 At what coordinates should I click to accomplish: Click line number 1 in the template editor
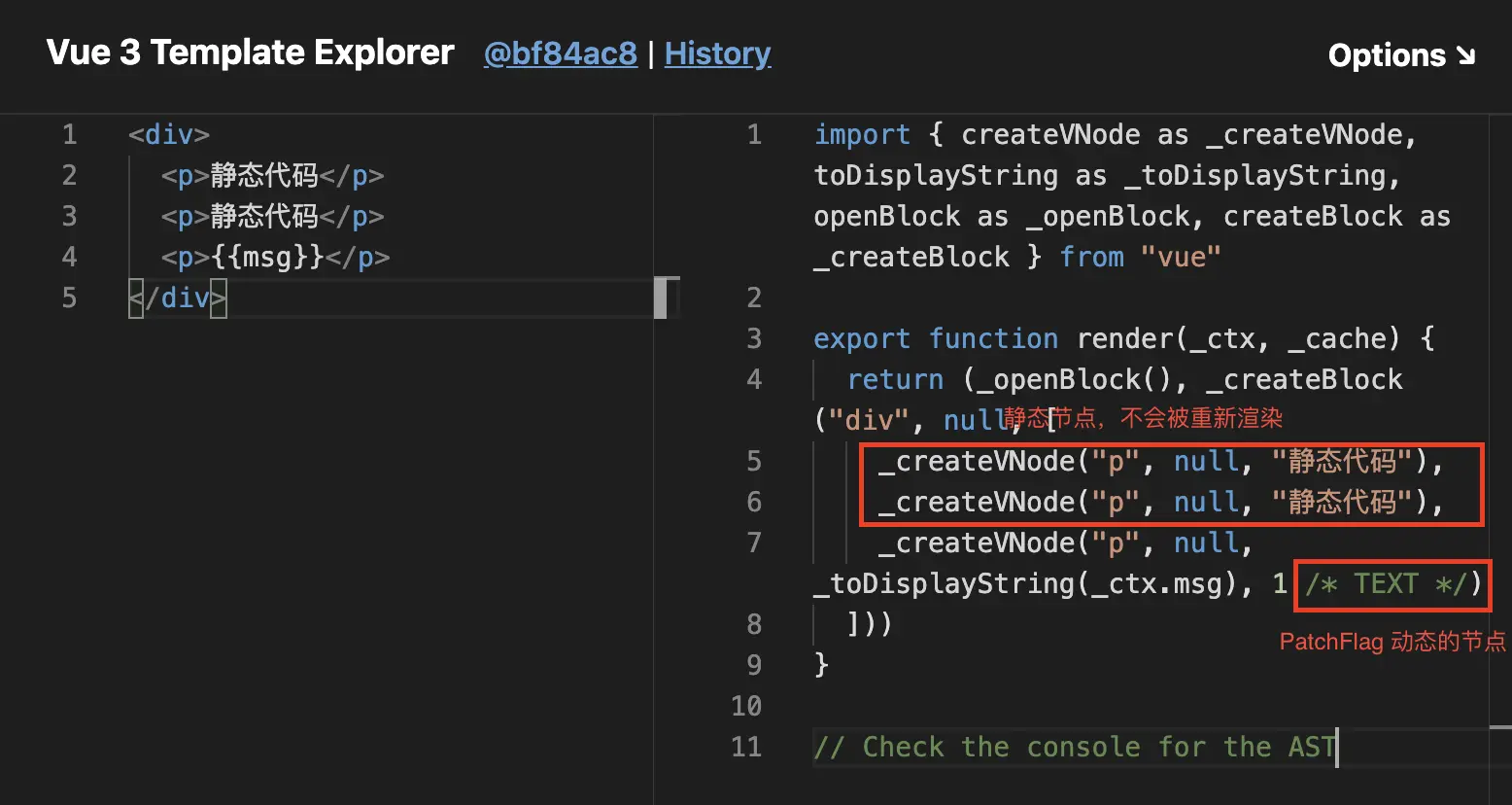(69, 134)
